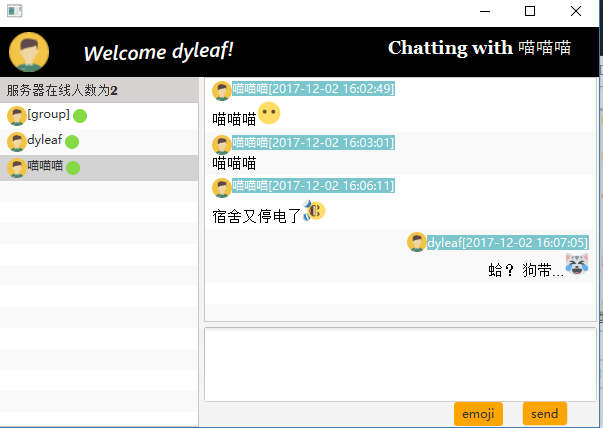Click dyleaf avatar on 16:07:05 message
Image resolution: width=603 pixels, height=428 pixels.
[x=417, y=242]
